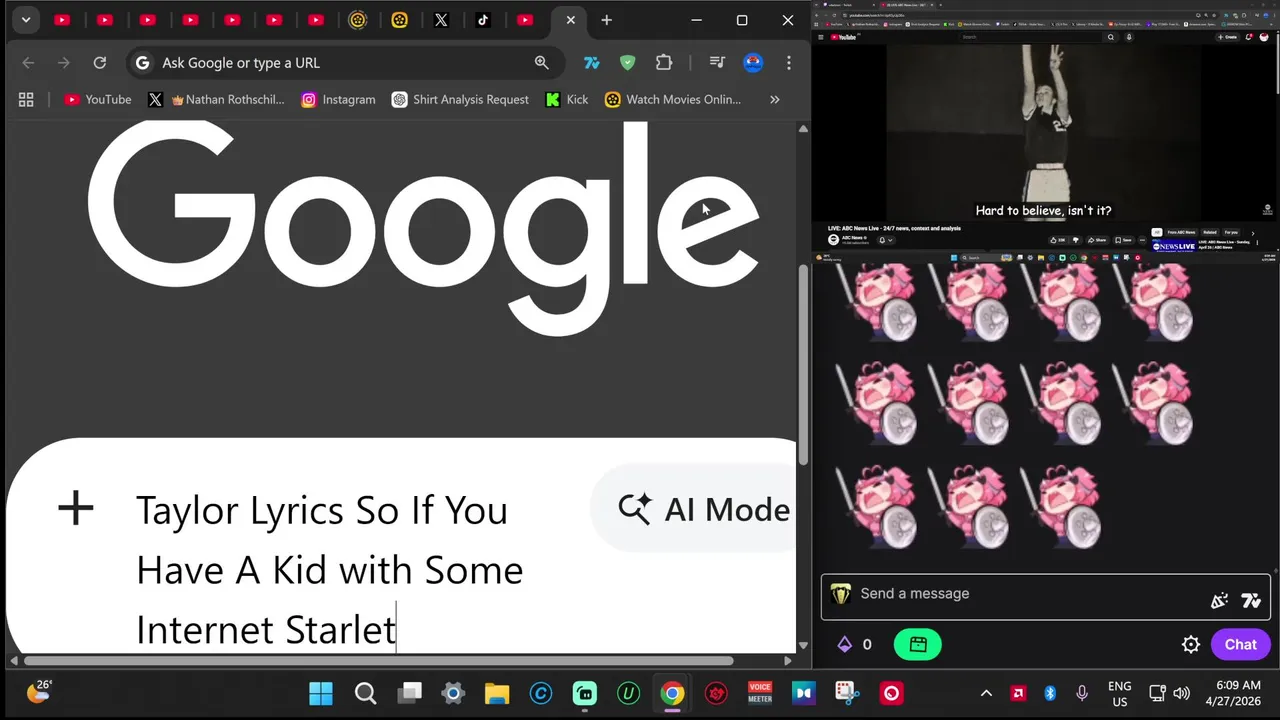Open the Kick bookmark
This screenshot has height=720, width=1280.
pyautogui.click(x=567, y=99)
